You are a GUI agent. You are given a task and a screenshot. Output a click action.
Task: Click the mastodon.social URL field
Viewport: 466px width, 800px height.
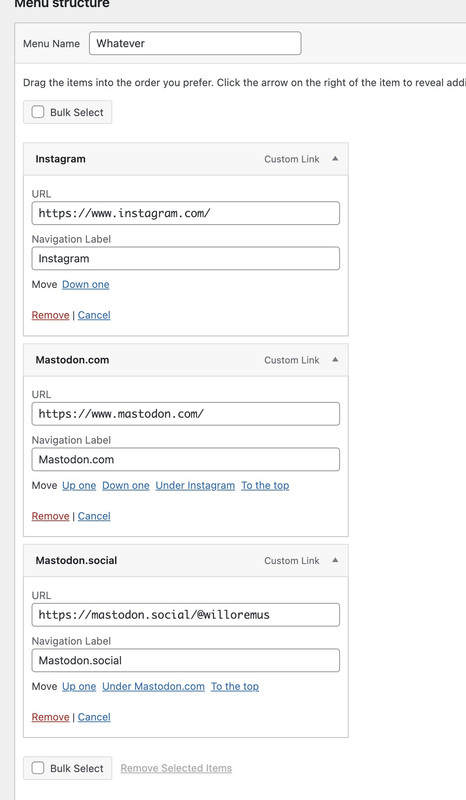click(185, 615)
